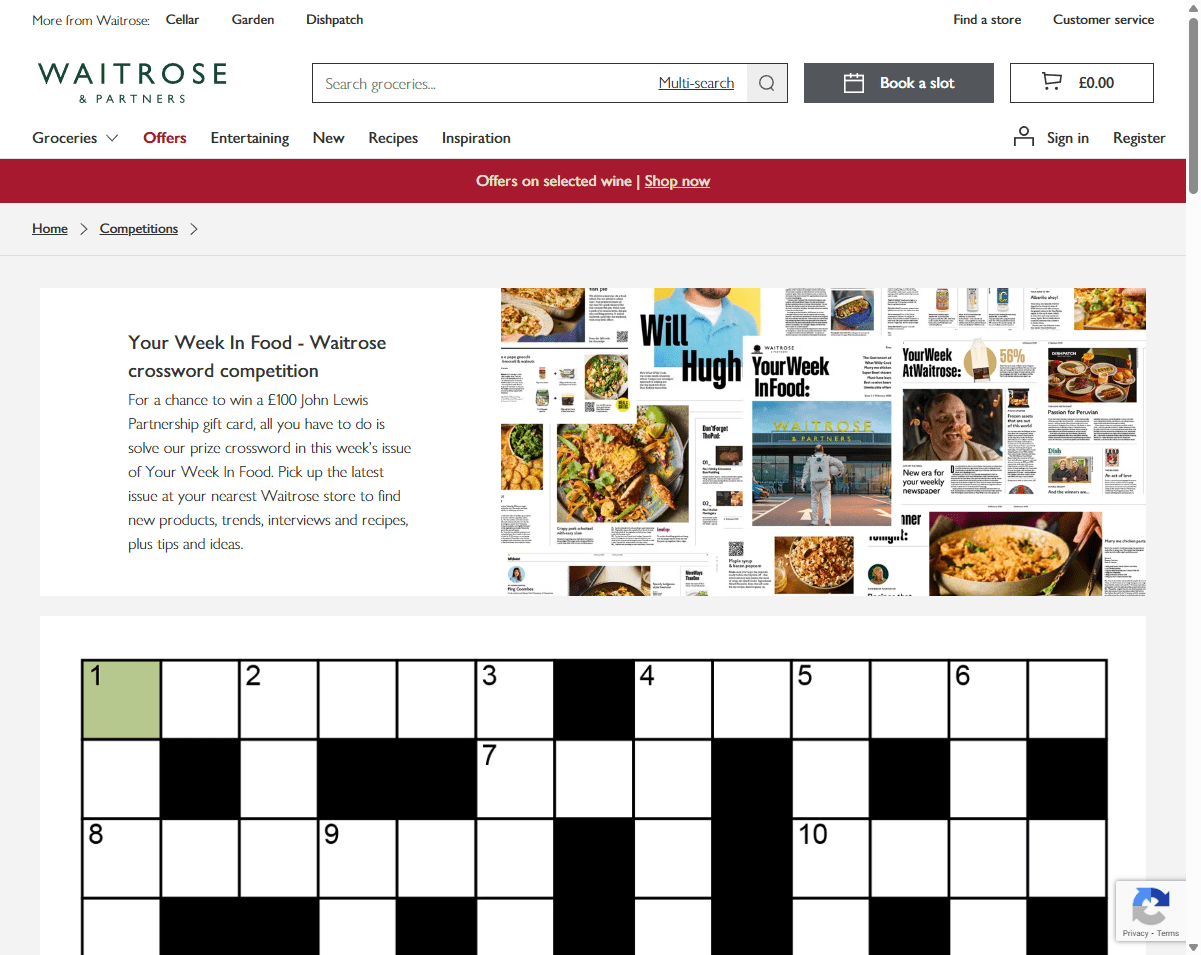Click the Sign in person icon
Image resolution: width=1201 pixels, height=955 pixels.
pyautogui.click(x=1024, y=137)
